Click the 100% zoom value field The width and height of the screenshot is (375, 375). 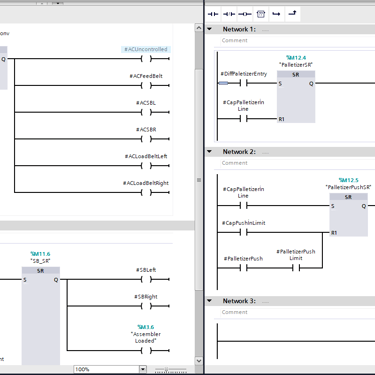point(106,369)
